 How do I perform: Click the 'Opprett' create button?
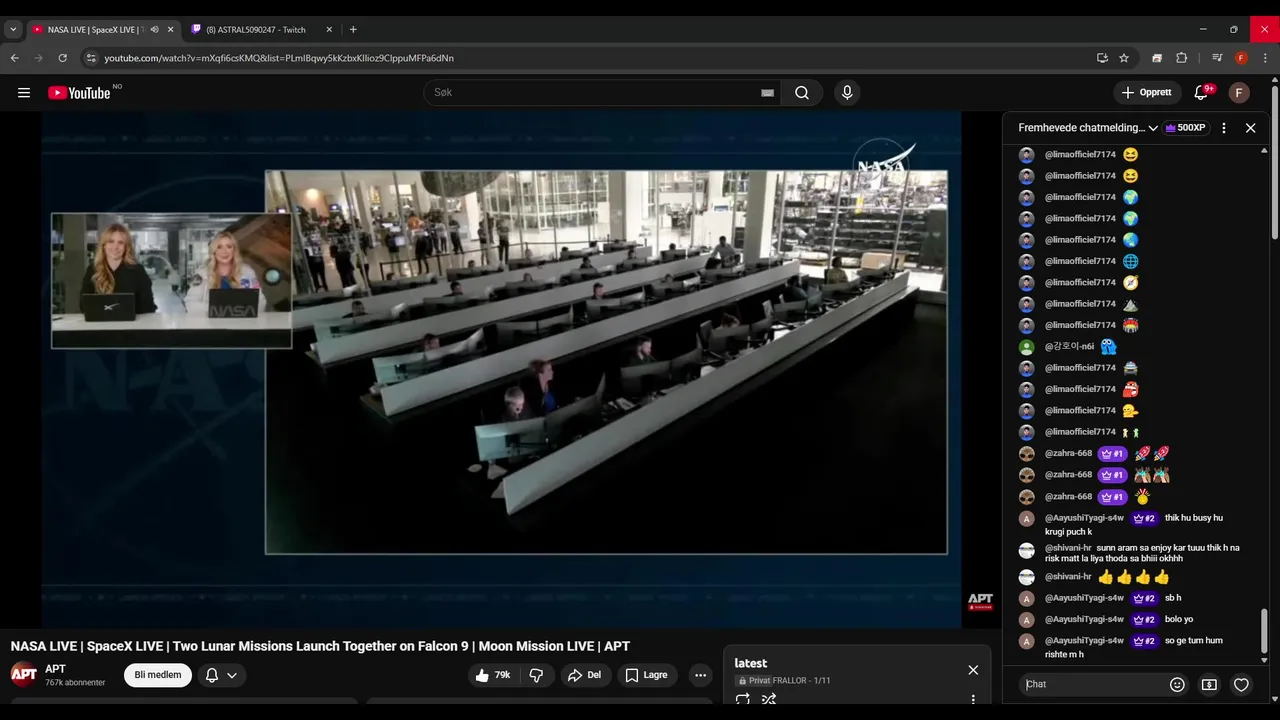click(x=1147, y=93)
